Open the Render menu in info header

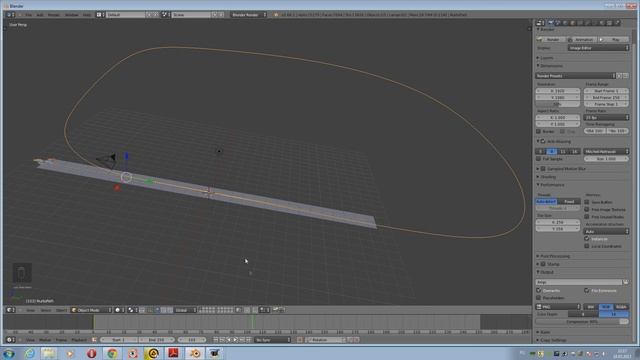coord(54,15)
